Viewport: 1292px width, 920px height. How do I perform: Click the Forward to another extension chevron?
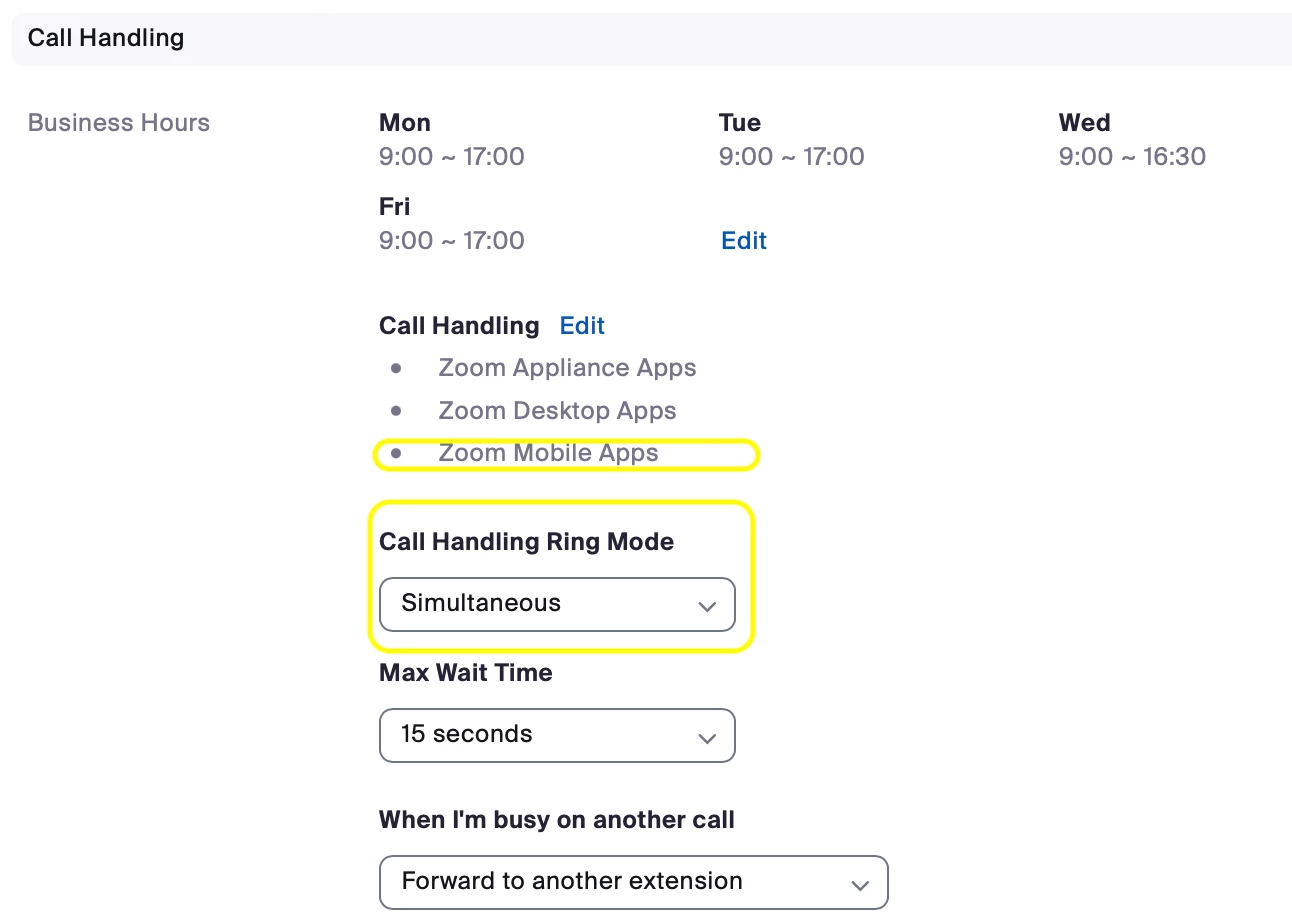(x=859, y=885)
